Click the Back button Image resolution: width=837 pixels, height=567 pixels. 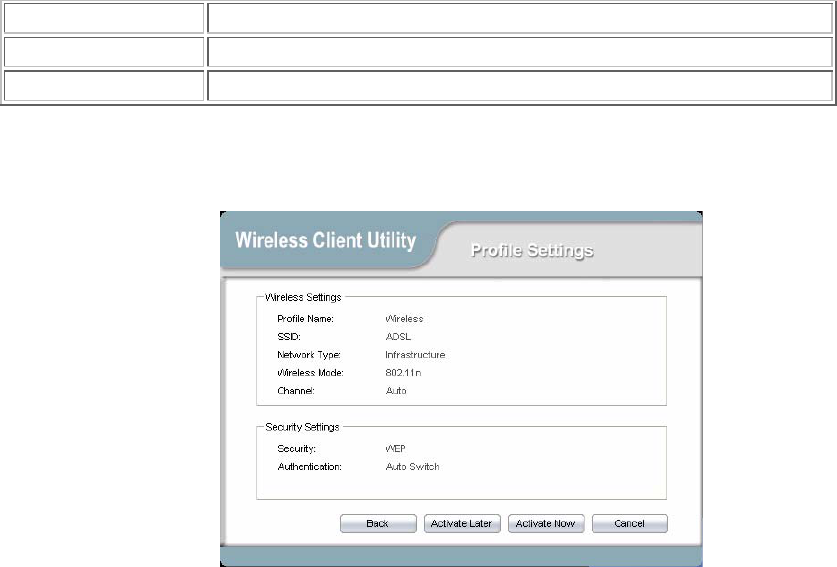click(x=378, y=523)
